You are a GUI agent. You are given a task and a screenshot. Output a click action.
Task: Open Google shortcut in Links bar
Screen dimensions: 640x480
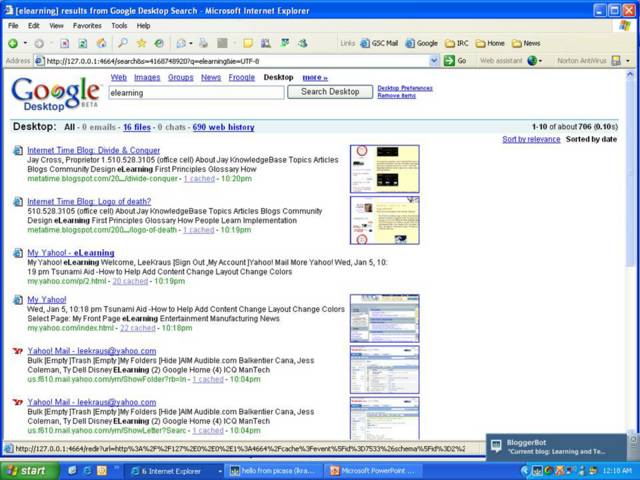click(421, 43)
